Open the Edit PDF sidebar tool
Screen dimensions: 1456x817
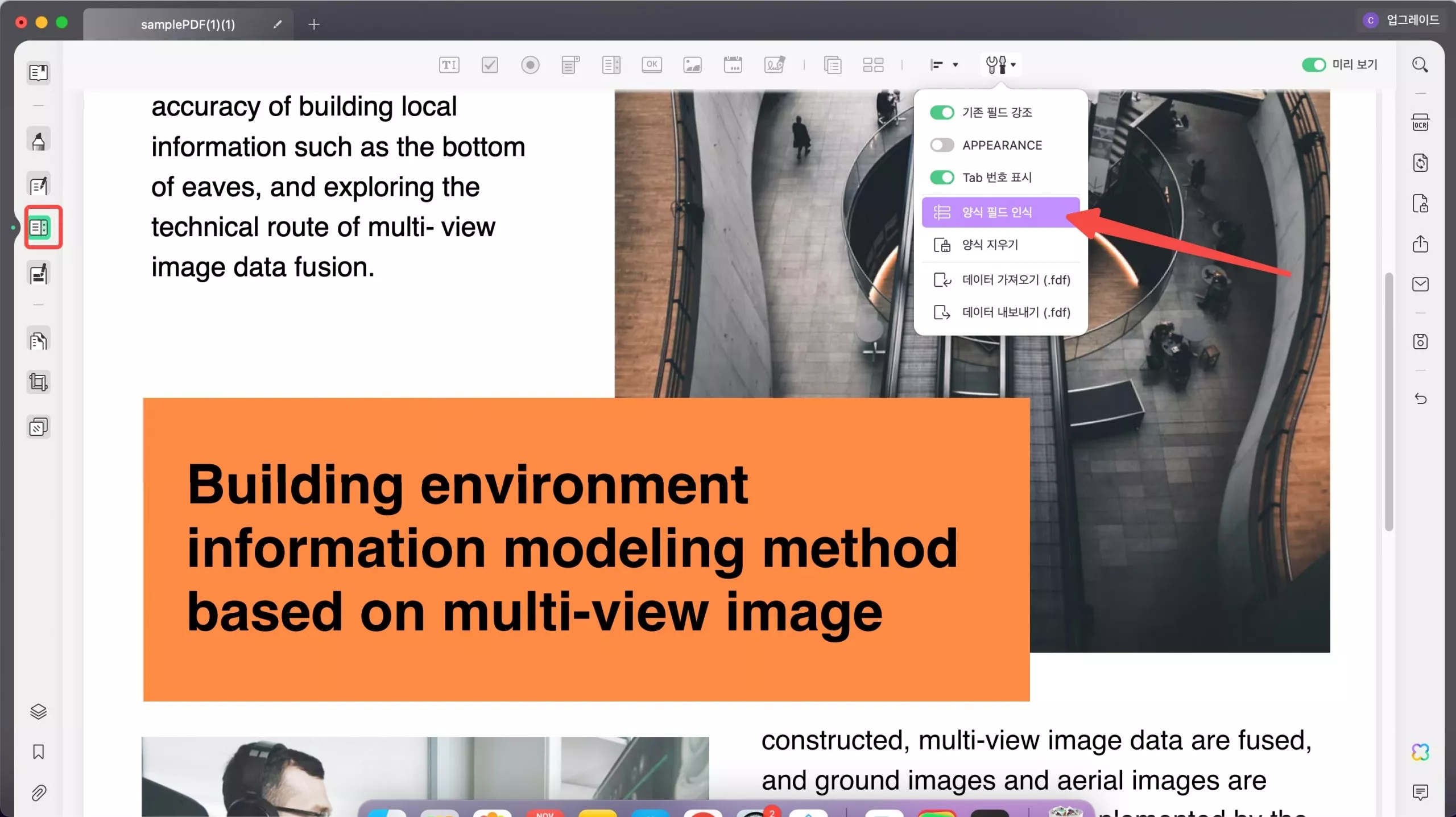tap(39, 185)
